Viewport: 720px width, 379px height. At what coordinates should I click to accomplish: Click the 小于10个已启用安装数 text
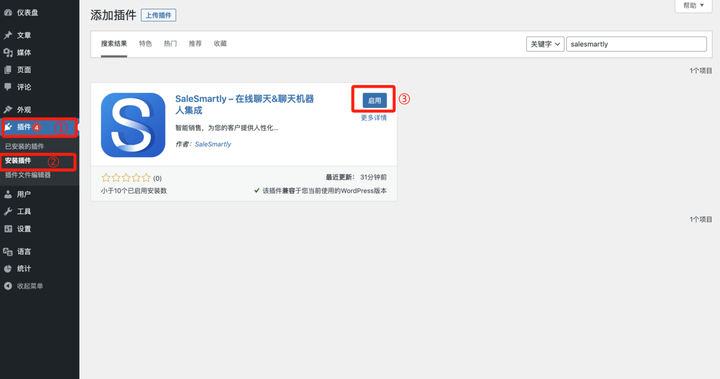134,191
